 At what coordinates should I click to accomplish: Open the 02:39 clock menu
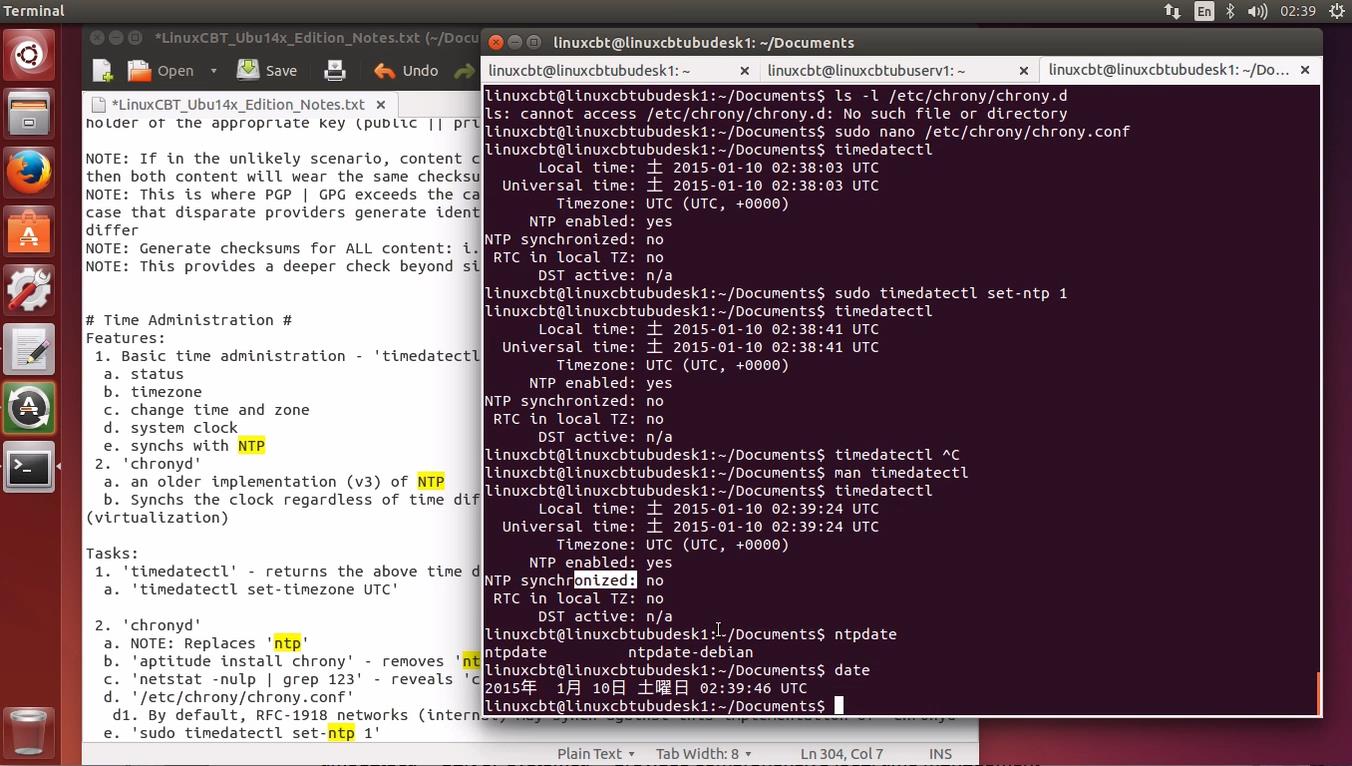[1297, 11]
